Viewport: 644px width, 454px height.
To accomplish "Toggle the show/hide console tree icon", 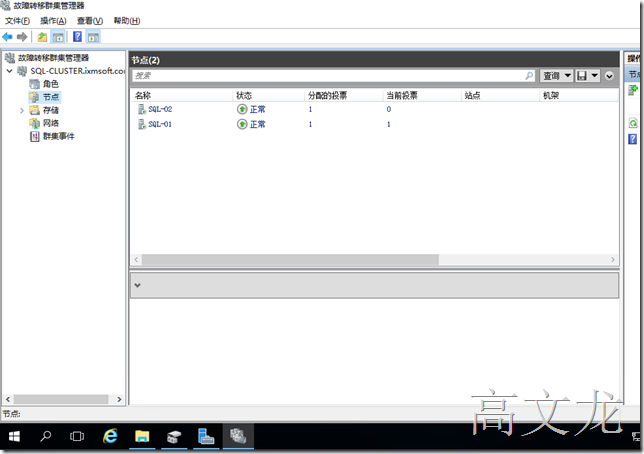I will 58,37.
